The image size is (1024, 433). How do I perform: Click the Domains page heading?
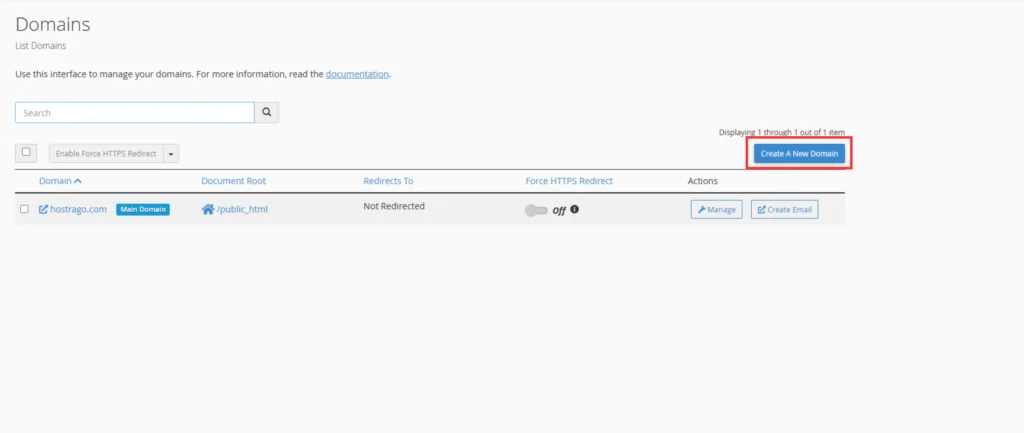[52, 24]
